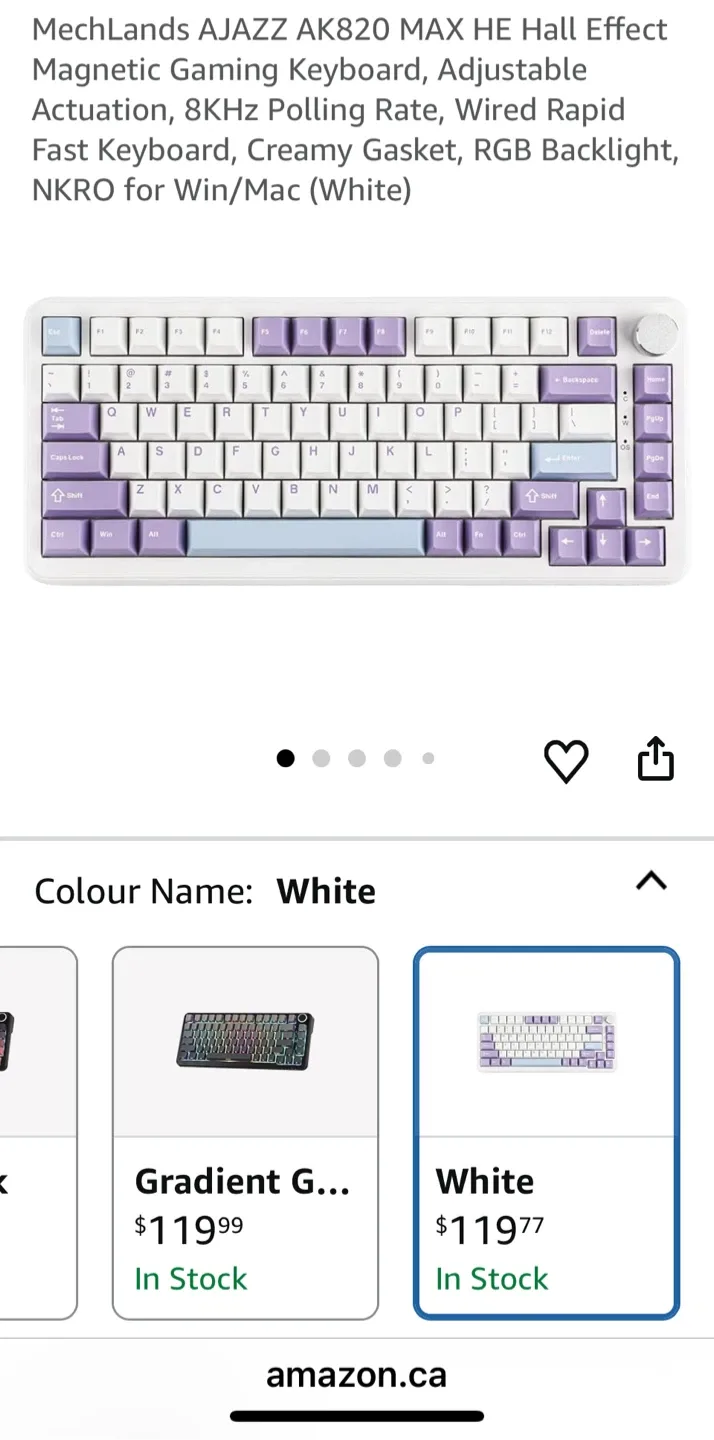Tap the $119.99 Gradient price
Image resolution: width=714 pixels, height=1440 pixels.
click(x=189, y=1228)
